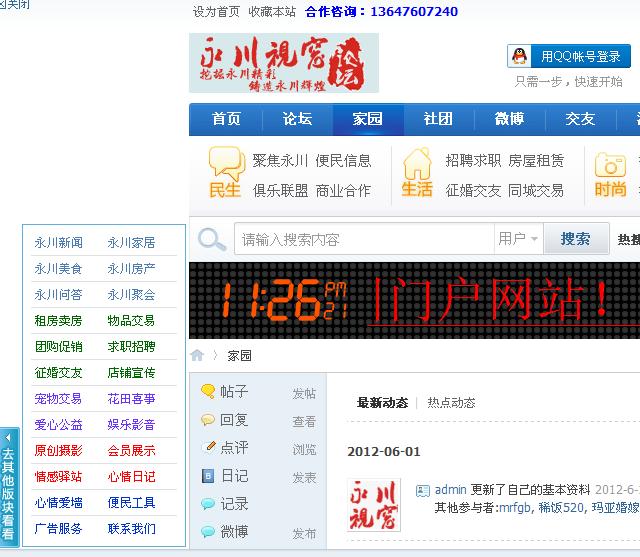Open the 房屋租赁 link
Screen dimensions: 640x557
point(536,160)
